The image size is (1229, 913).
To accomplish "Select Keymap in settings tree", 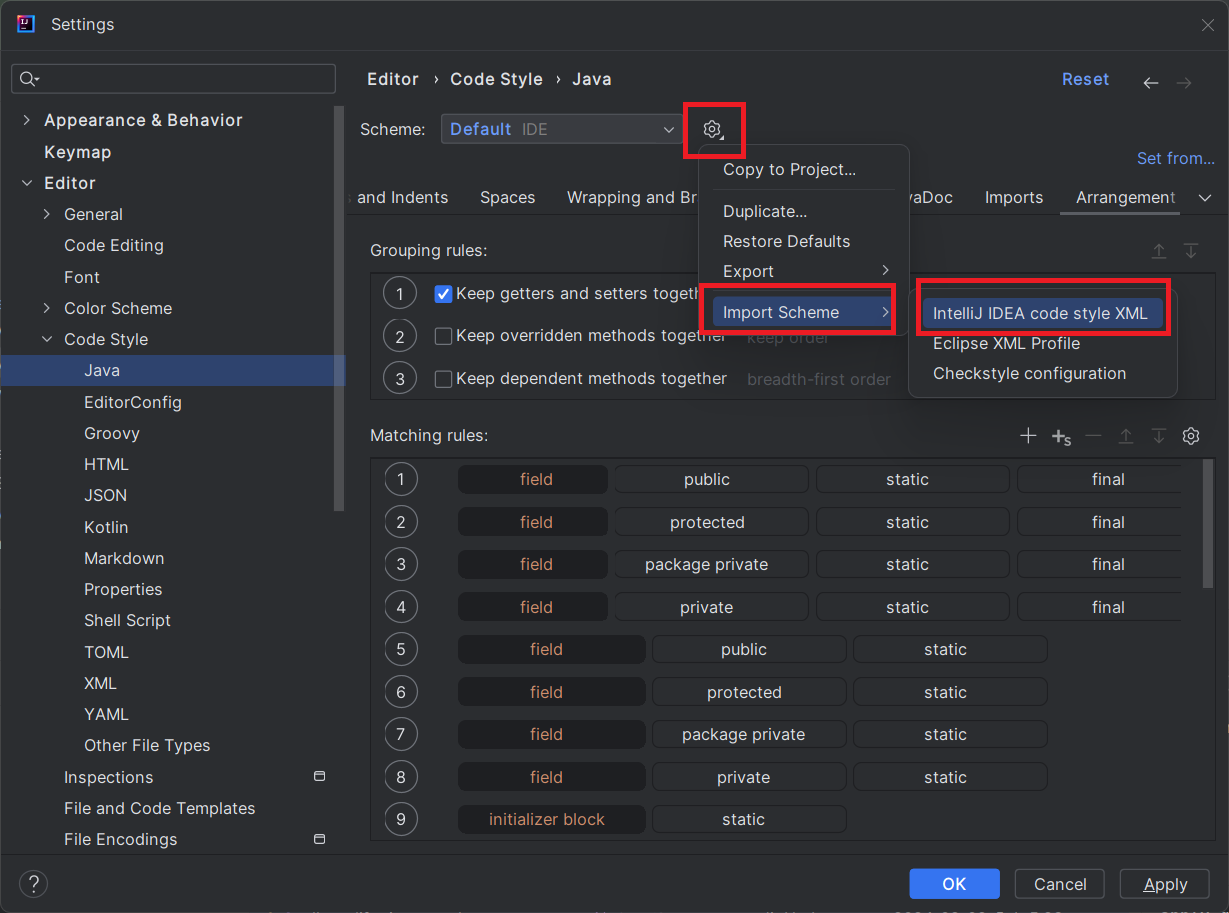I will pyautogui.click(x=78, y=152).
